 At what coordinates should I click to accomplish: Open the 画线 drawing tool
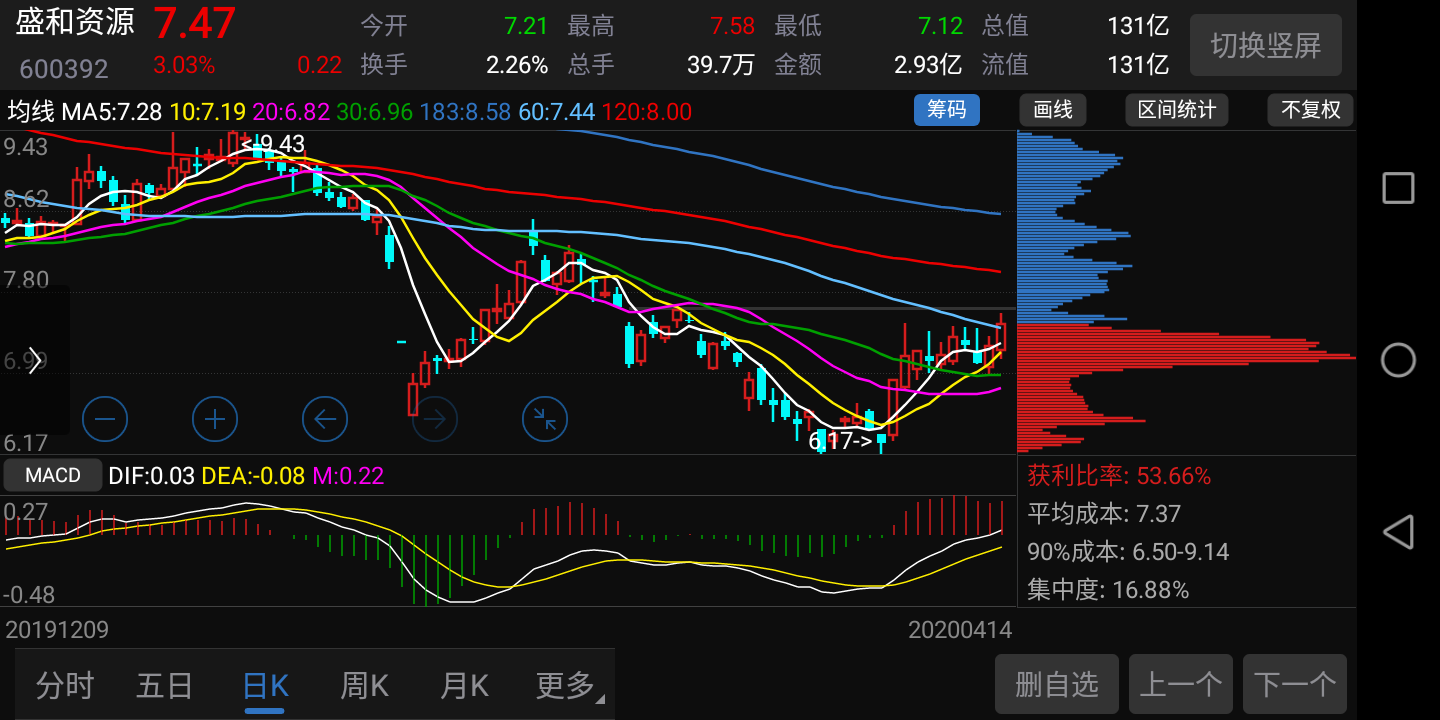pyautogui.click(x=1052, y=110)
